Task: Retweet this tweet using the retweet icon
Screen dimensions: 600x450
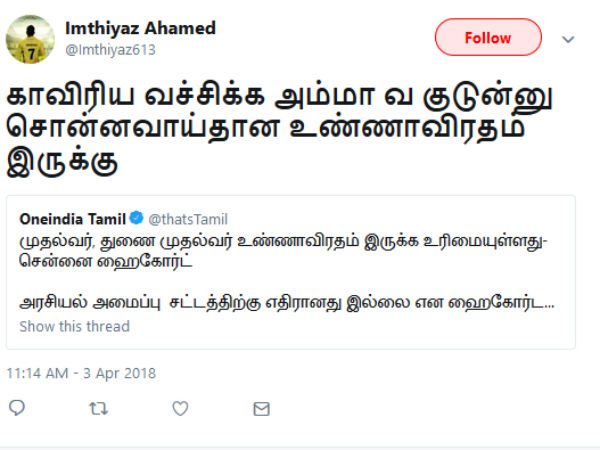Action: (99, 408)
